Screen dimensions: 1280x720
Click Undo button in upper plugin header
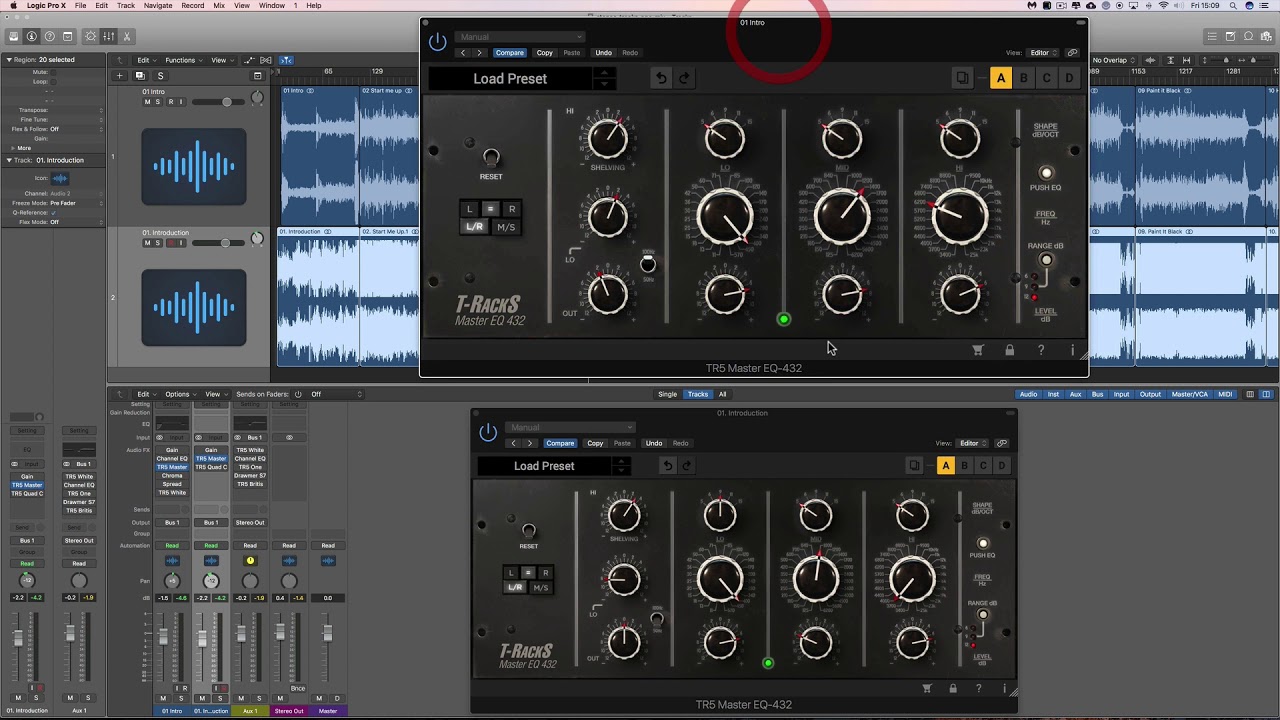click(x=603, y=53)
